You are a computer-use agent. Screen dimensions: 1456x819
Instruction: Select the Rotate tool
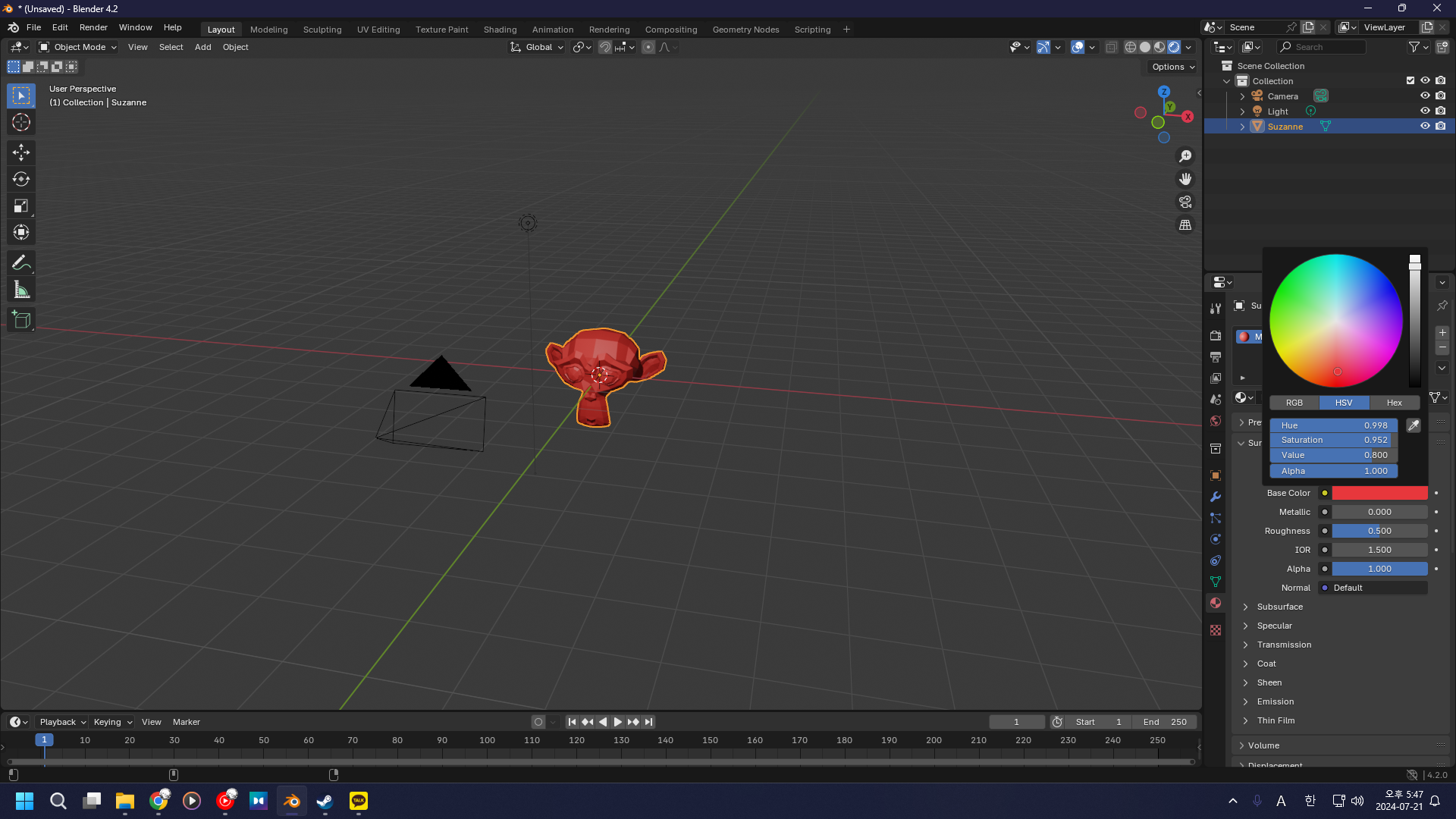click(21, 179)
